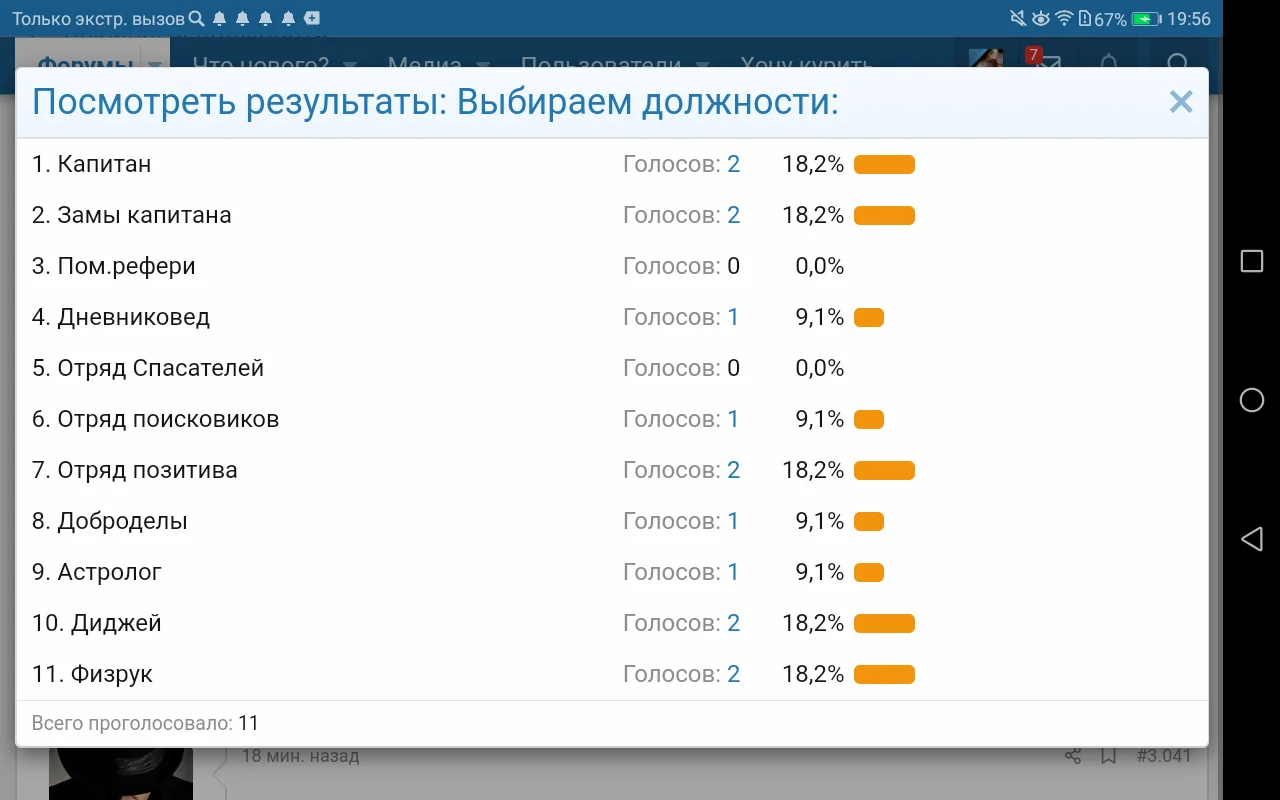The height and width of the screenshot is (800, 1280).
Task: Close the poll results dialog with the X
Action: pyautogui.click(x=1181, y=101)
